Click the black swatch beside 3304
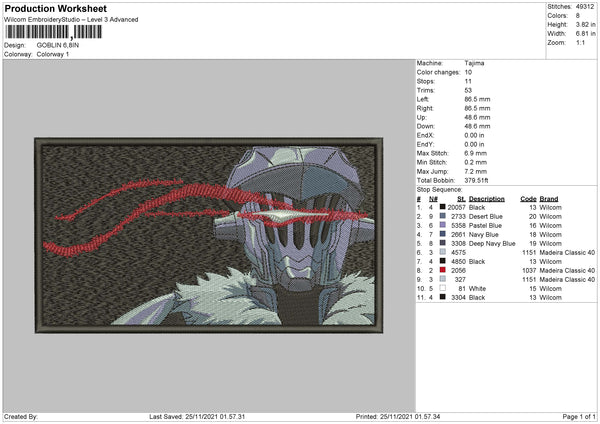The height and width of the screenshot is (424, 600). click(442, 297)
